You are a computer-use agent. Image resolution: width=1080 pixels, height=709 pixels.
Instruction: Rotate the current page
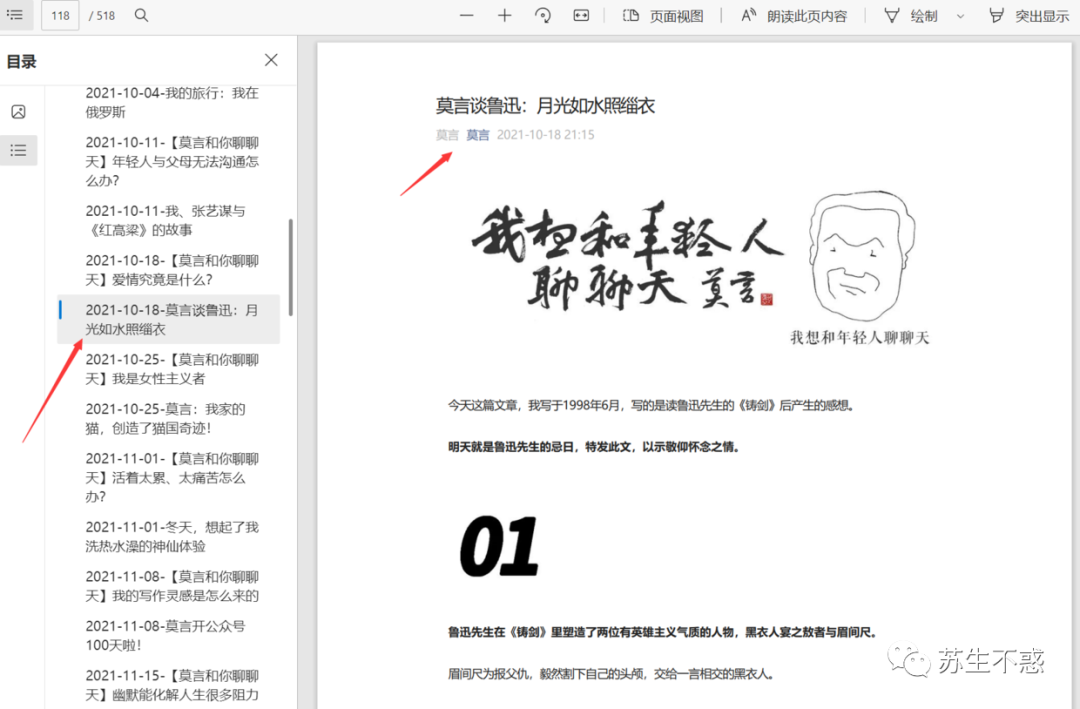[x=542, y=15]
